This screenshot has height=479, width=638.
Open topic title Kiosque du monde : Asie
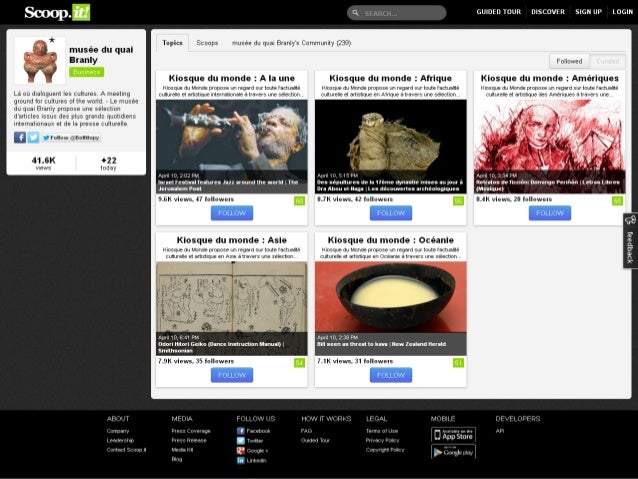[232, 240]
